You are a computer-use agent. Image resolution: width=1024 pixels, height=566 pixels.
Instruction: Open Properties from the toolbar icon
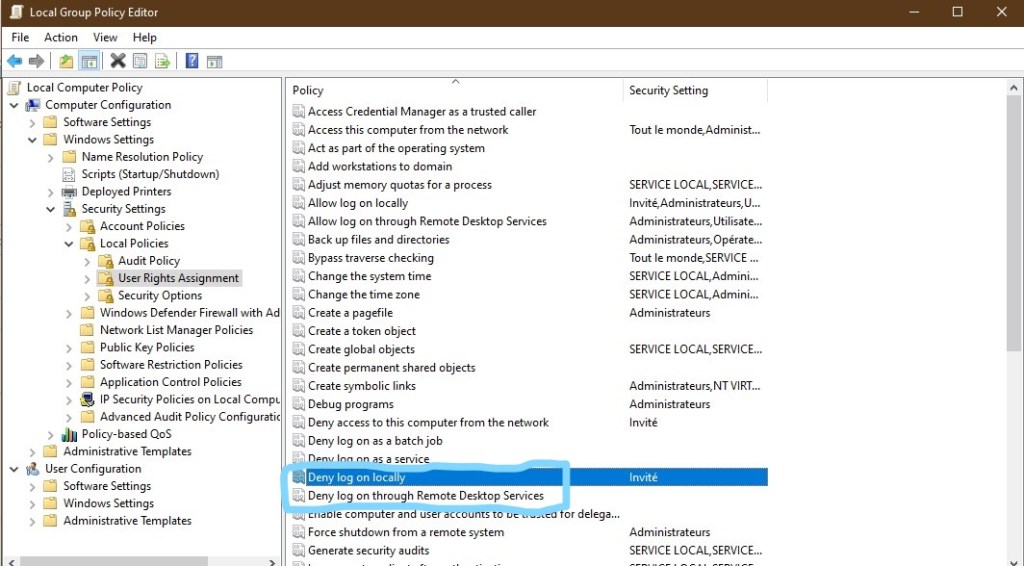coord(140,61)
